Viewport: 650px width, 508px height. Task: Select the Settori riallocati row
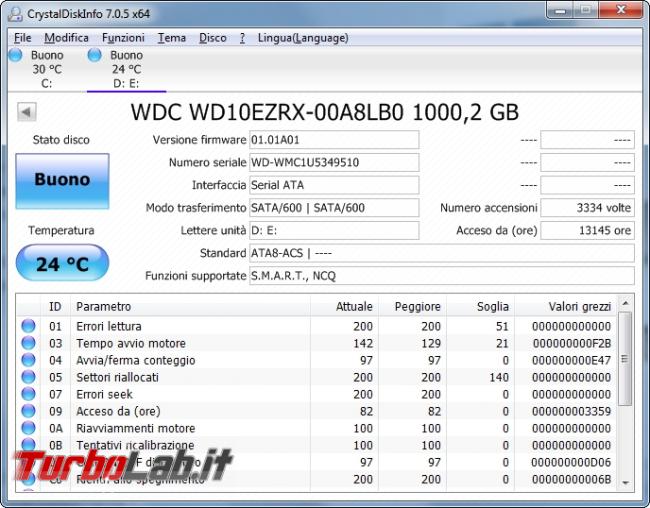point(317,377)
